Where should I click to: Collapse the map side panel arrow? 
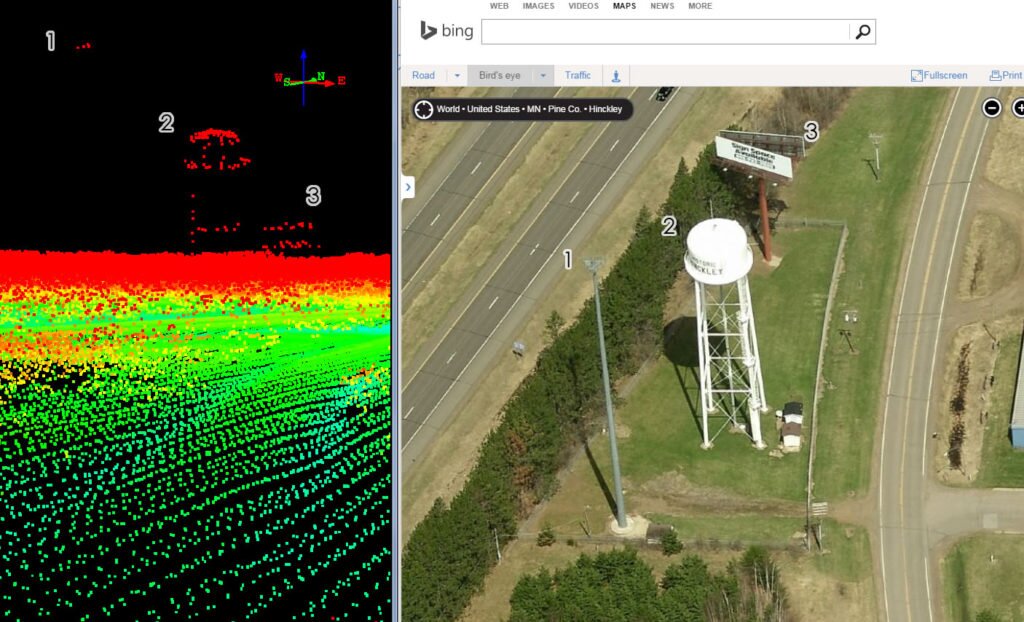point(408,187)
